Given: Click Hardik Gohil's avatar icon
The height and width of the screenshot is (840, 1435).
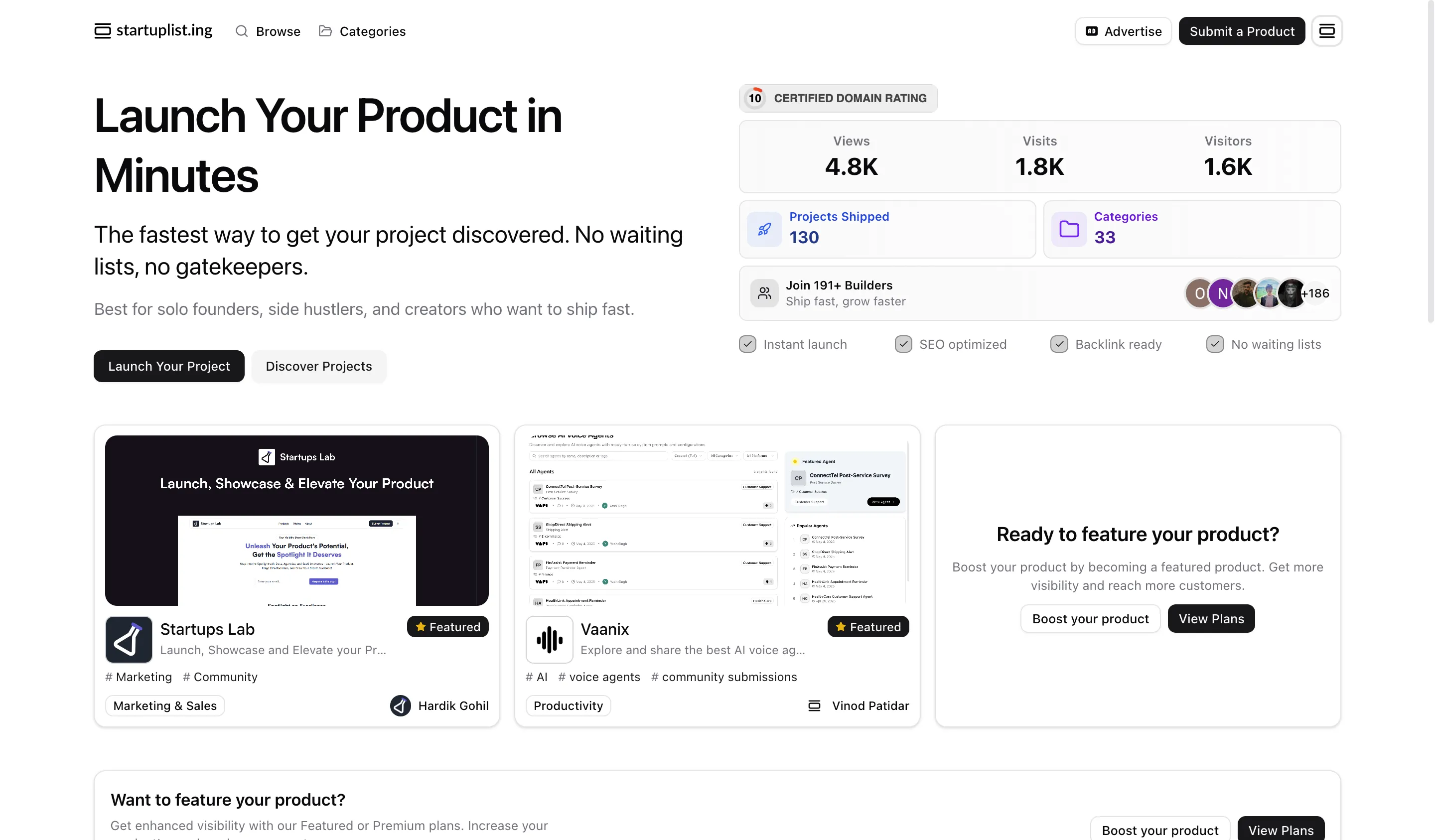Looking at the screenshot, I should tap(400, 705).
